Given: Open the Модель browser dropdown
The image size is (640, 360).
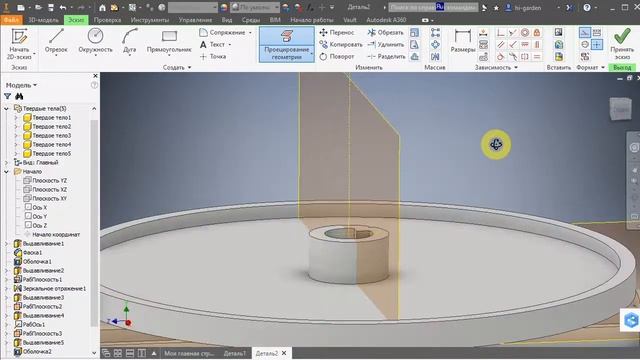Looking at the screenshot, I should pyautogui.click(x=21, y=85).
